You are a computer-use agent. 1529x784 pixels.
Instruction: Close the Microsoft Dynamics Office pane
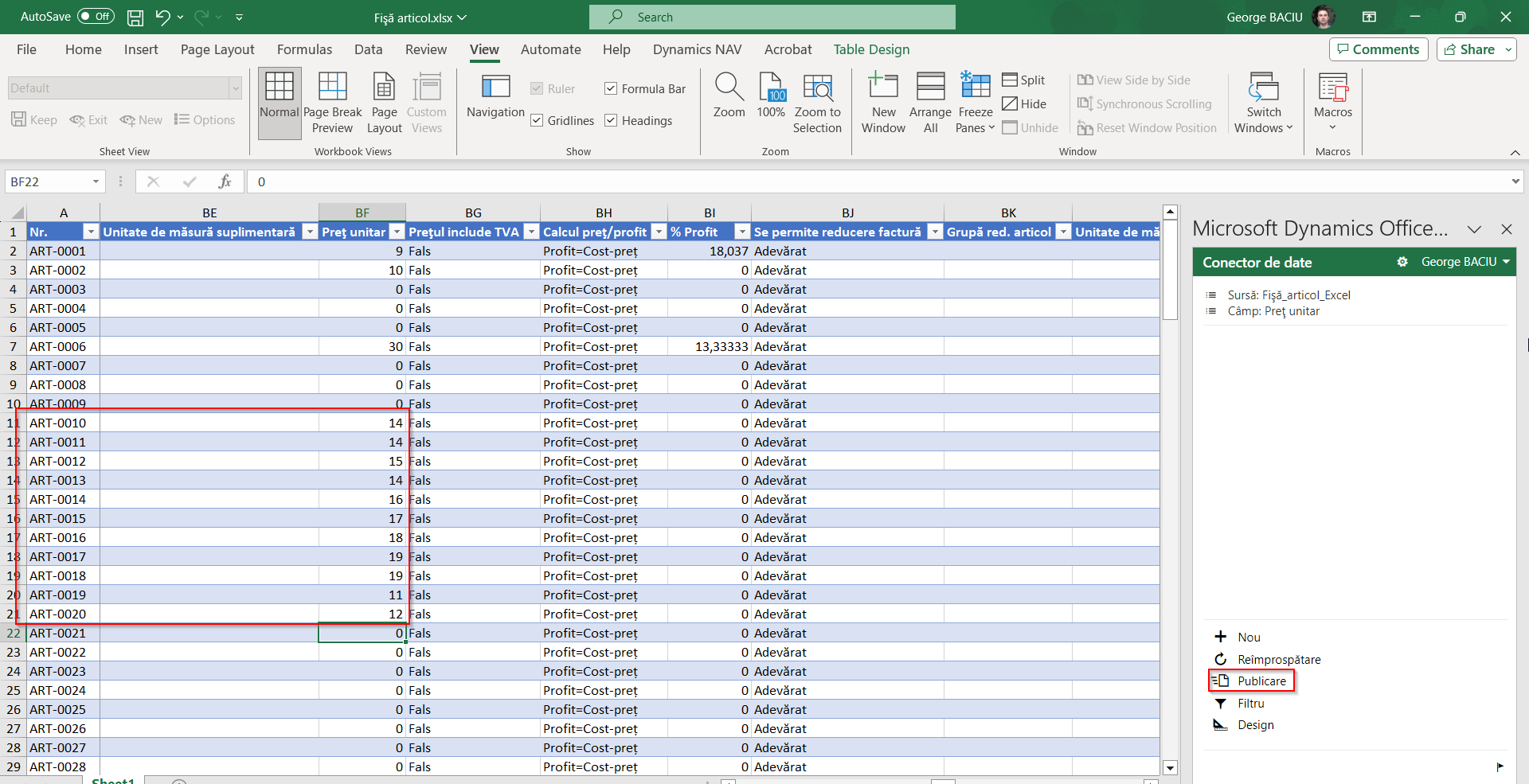coord(1506,229)
